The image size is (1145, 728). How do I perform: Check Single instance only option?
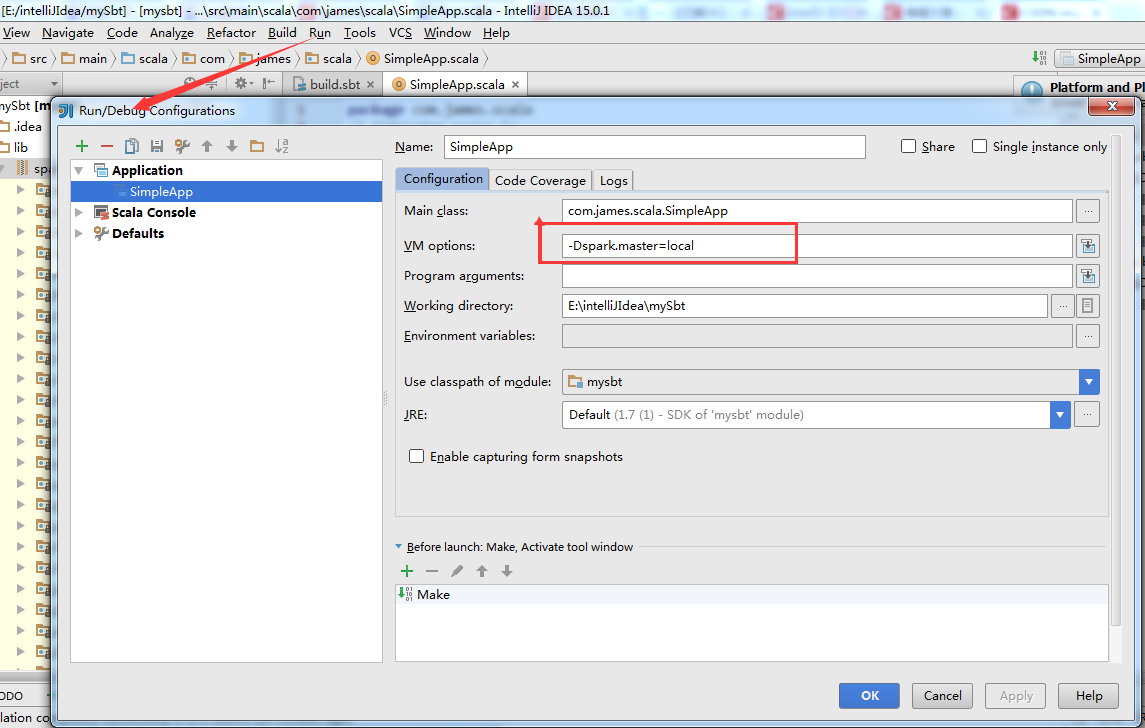tap(979, 146)
